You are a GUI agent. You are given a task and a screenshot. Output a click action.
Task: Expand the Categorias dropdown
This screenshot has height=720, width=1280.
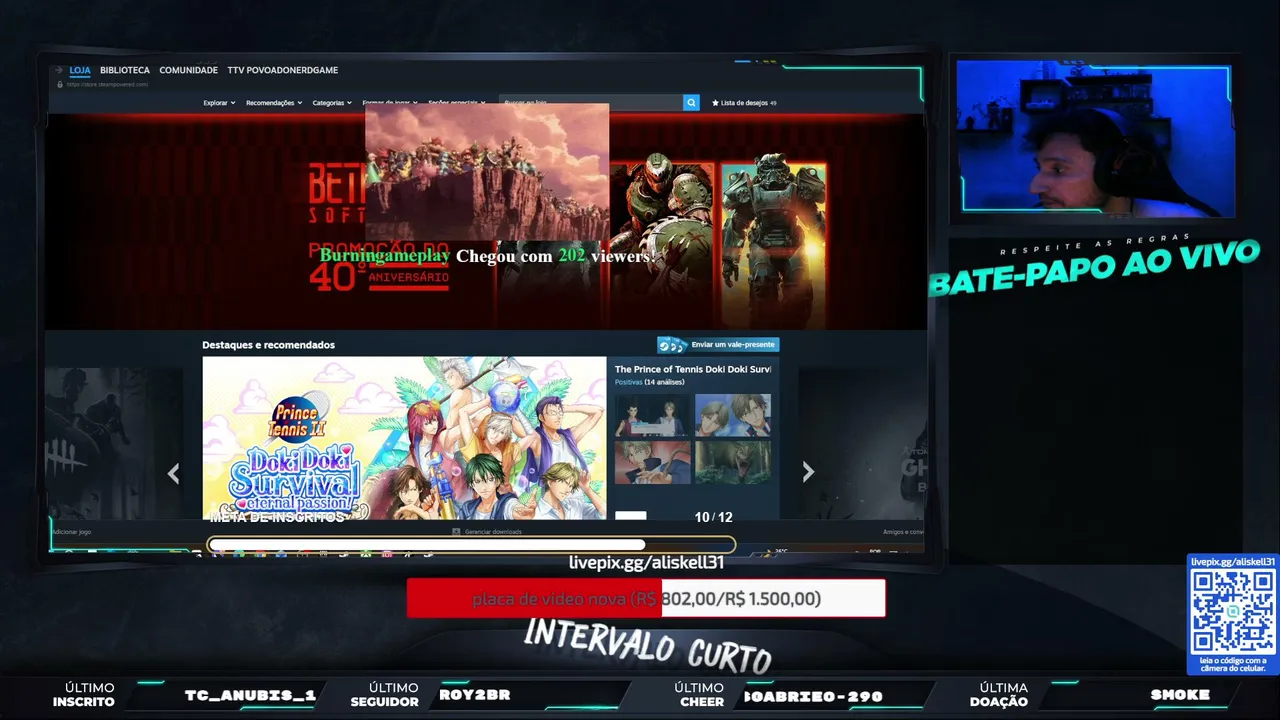click(332, 103)
